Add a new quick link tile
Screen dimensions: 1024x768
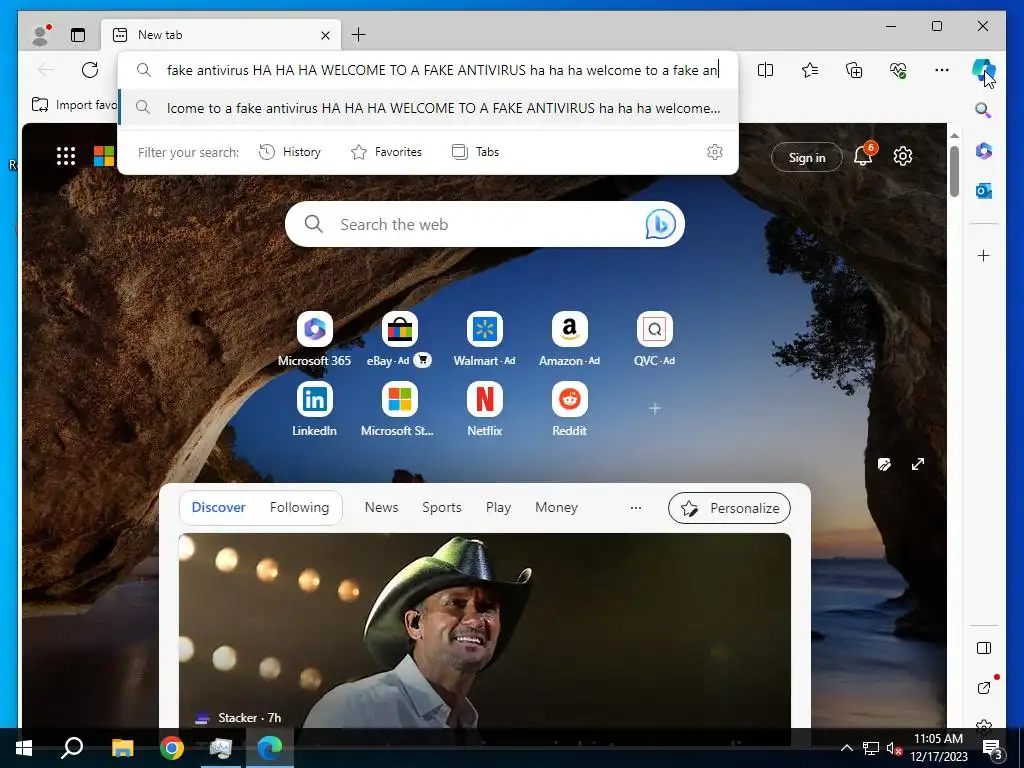654,408
